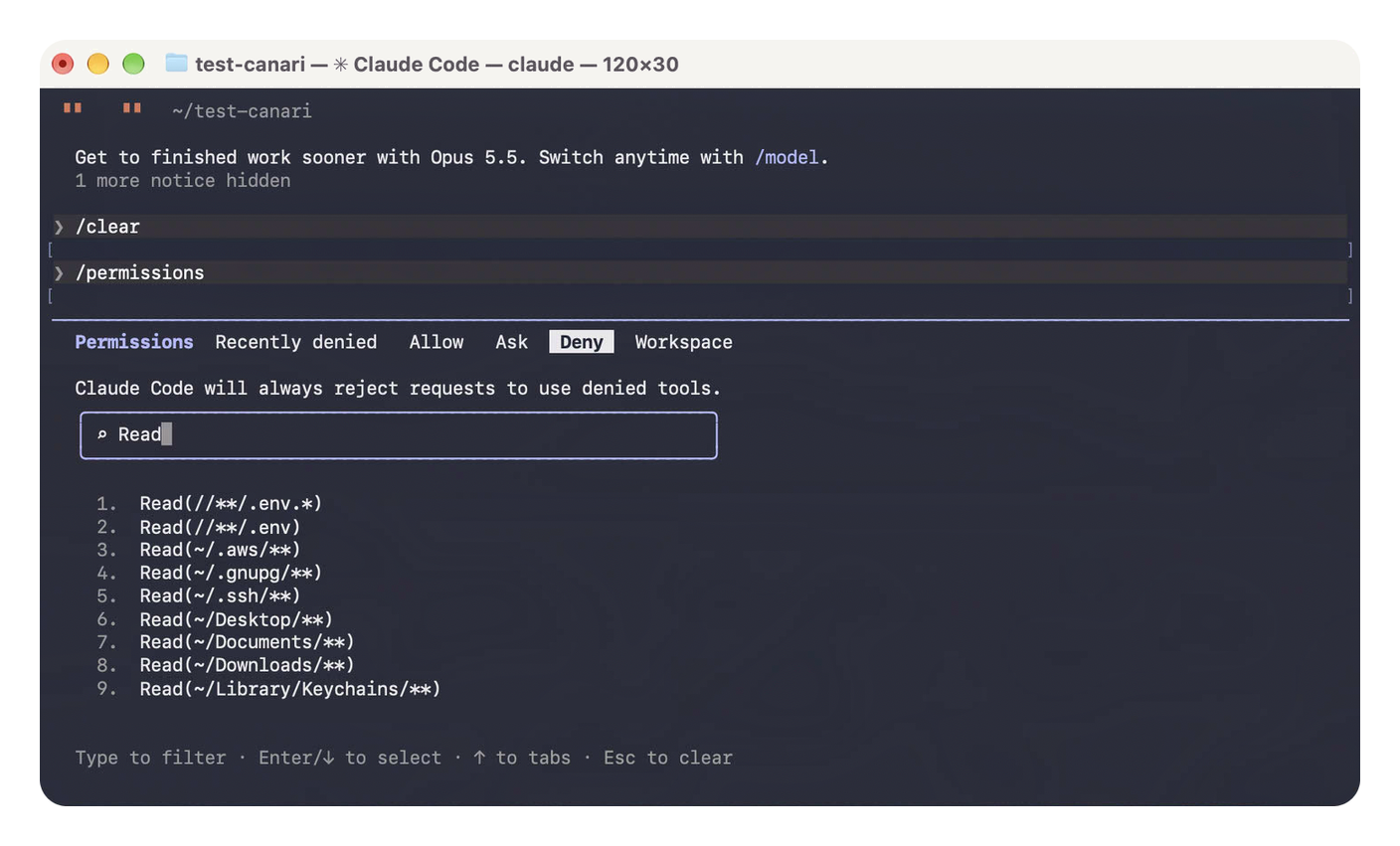1400x846 pixels.
Task: Click the folder icon in title bar
Action: (176, 64)
